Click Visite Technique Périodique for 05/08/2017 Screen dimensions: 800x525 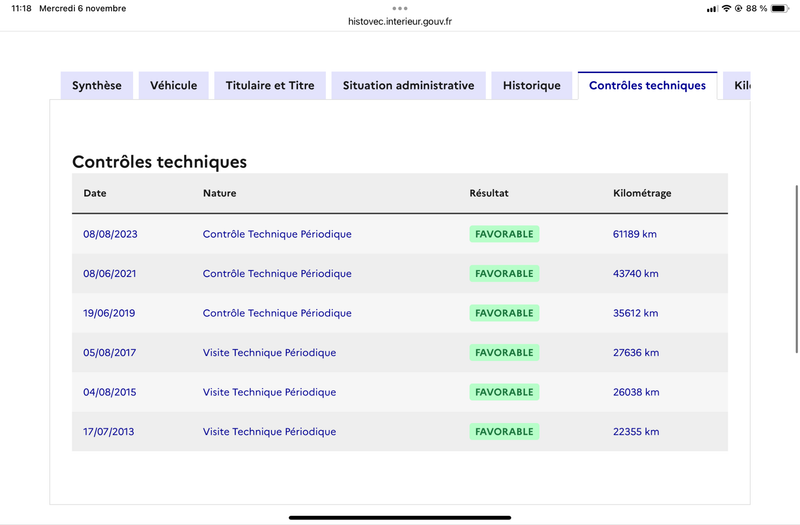coord(269,353)
